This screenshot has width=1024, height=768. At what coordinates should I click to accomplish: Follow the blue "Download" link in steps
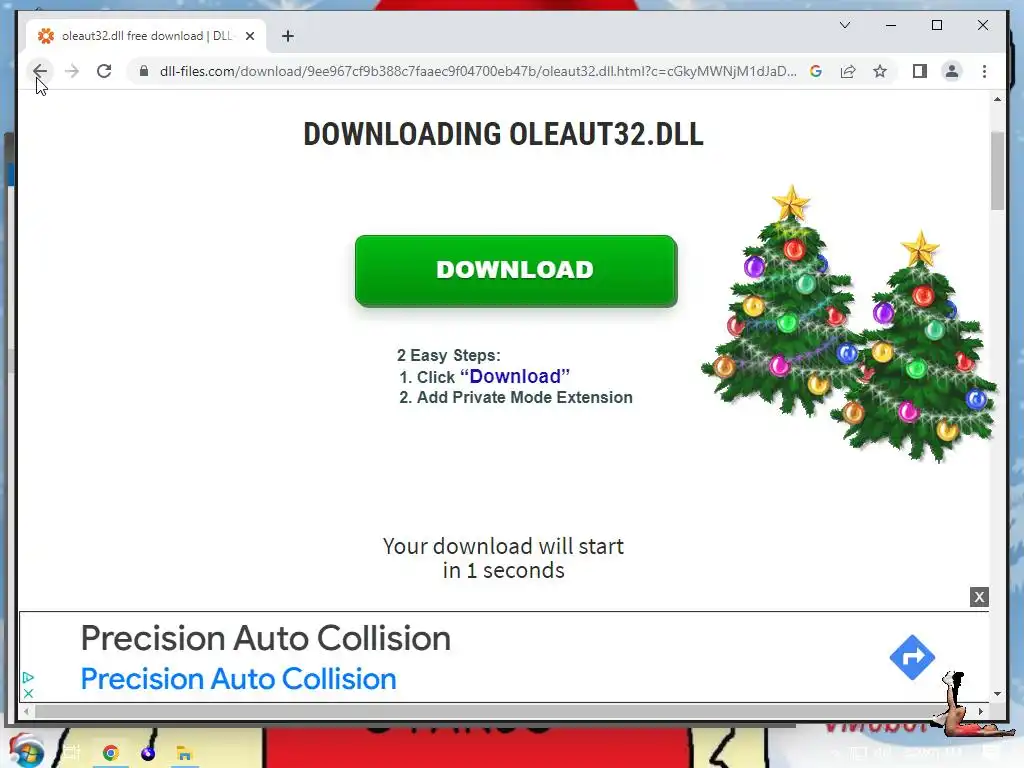pyautogui.click(x=515, y=376)
